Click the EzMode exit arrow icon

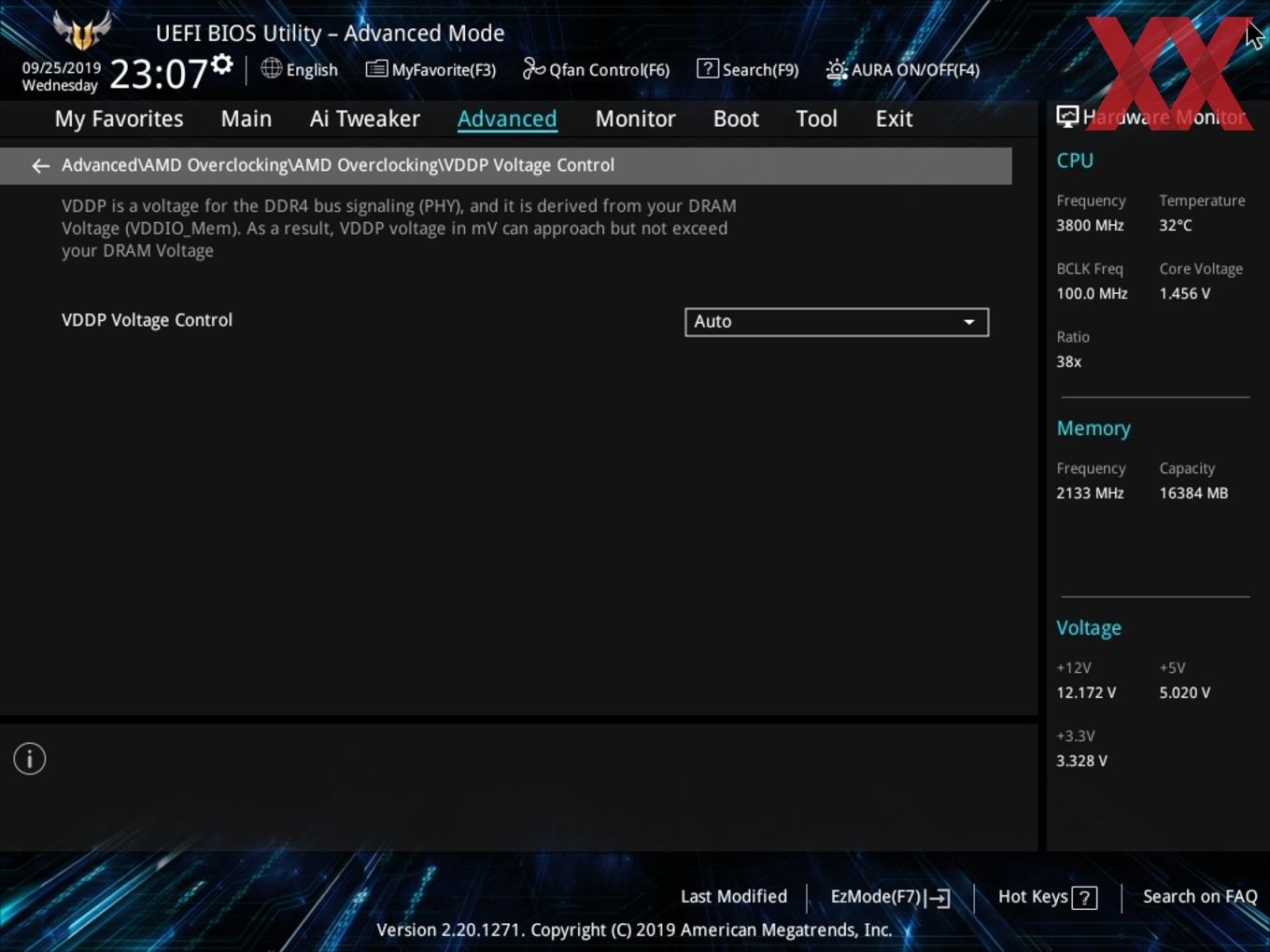pos(938,898)
